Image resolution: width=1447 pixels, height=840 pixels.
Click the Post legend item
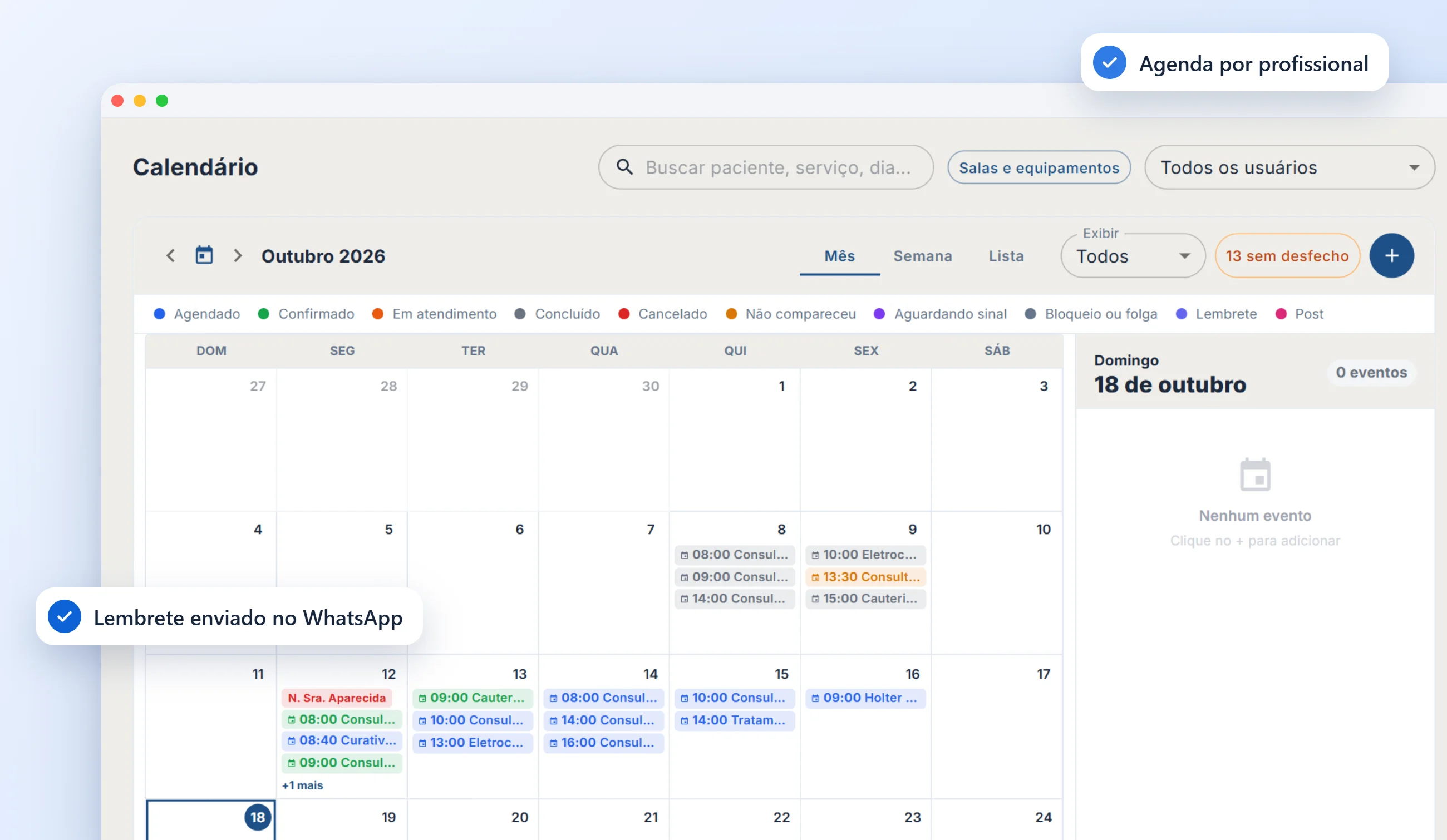(x=1299, y=314)
